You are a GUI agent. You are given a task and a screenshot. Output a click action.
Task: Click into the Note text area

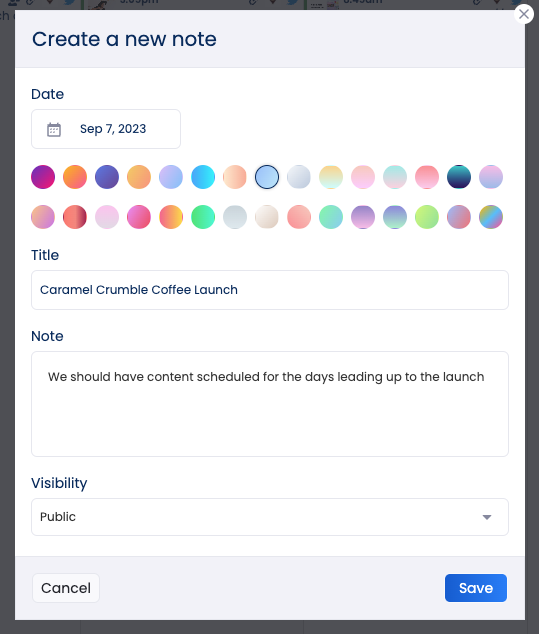[x=270, y=404]
